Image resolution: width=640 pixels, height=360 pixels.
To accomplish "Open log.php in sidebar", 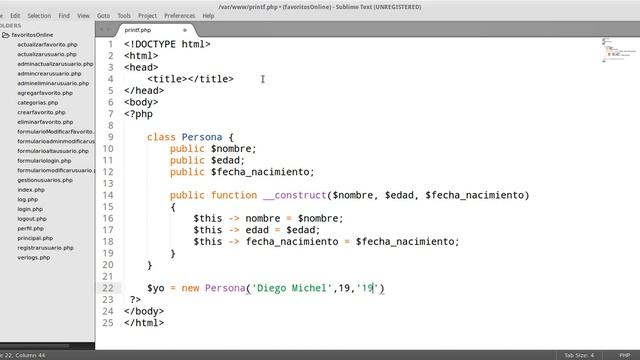I will coord(28,200).
